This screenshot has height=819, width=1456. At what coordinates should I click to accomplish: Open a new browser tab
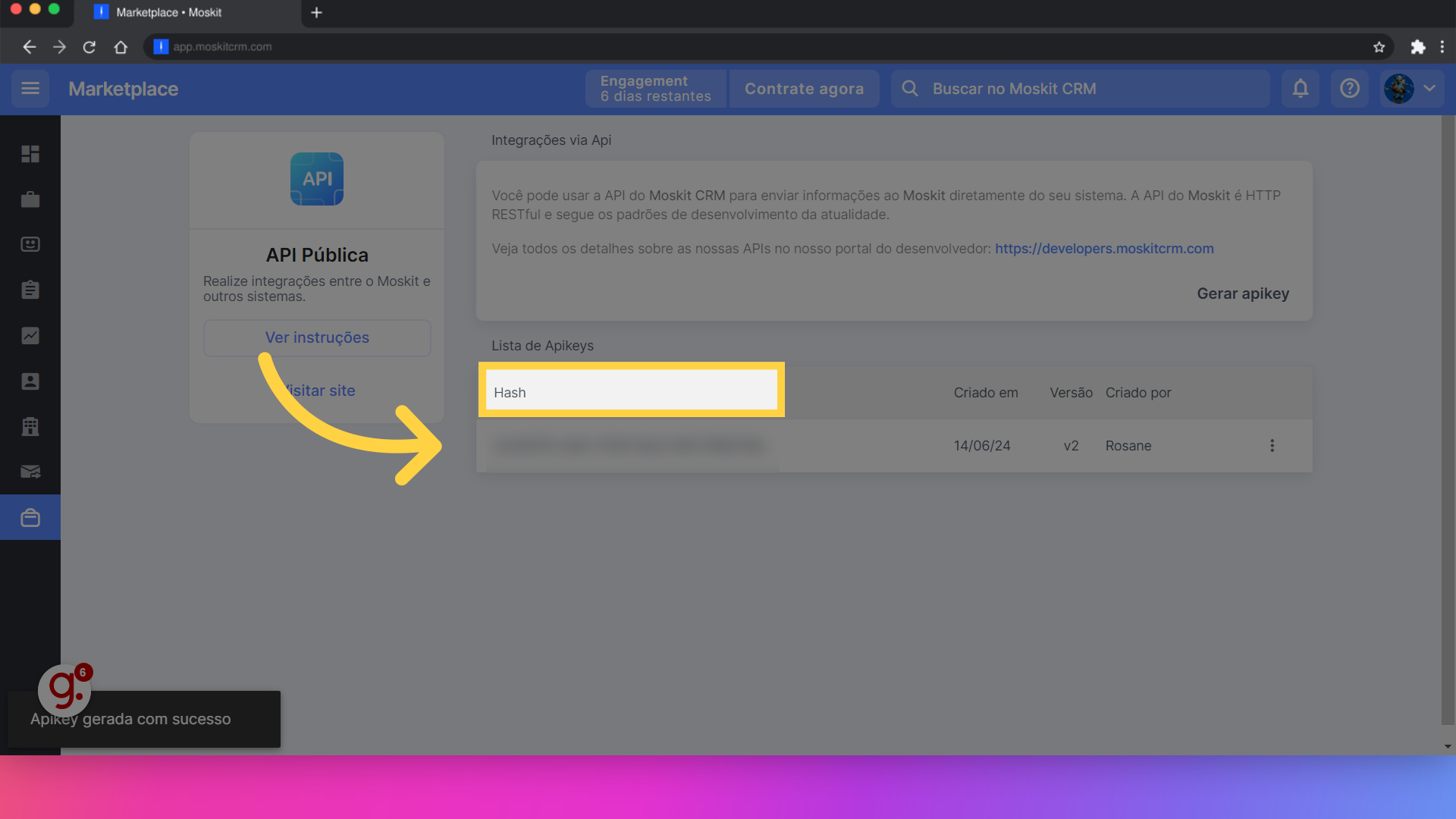point(317,12)
